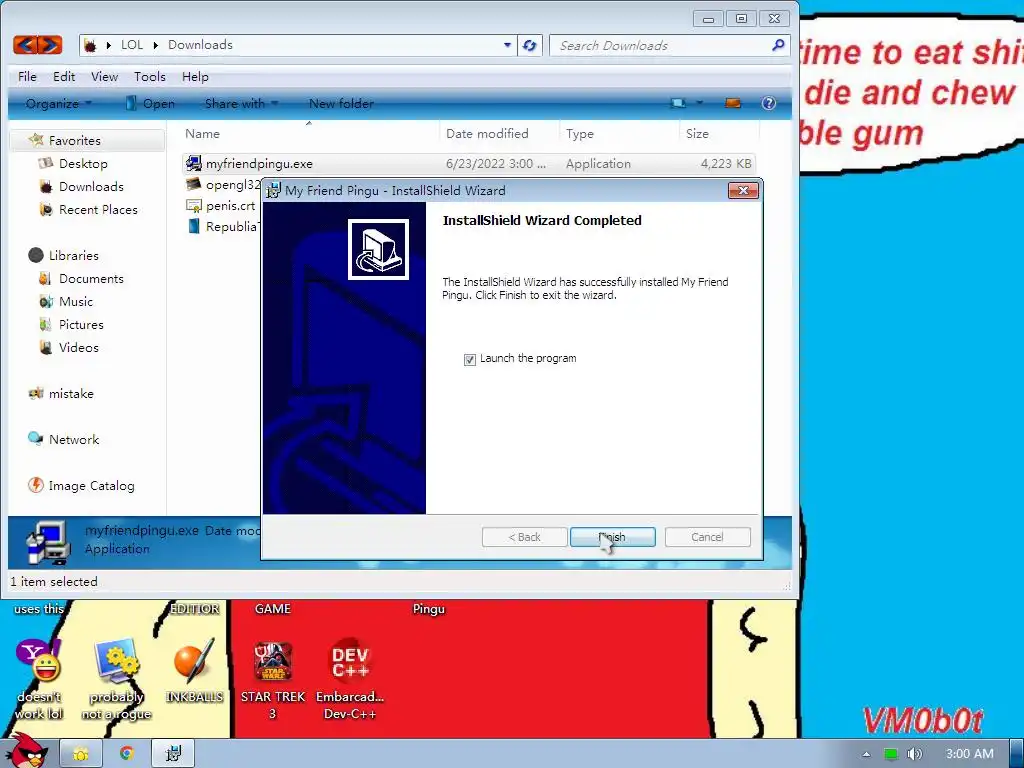1024x768 pixels.
Task: Select Downloads in the Favorites sidebar
Action: click(91, 187)
